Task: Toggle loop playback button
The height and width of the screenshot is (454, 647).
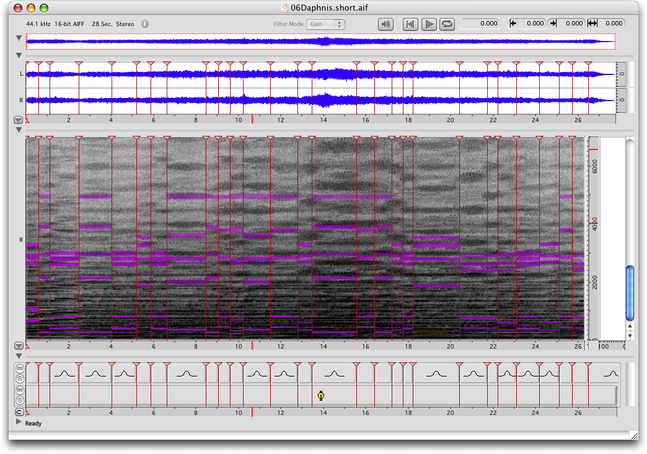Action: (x=446, y=23)
